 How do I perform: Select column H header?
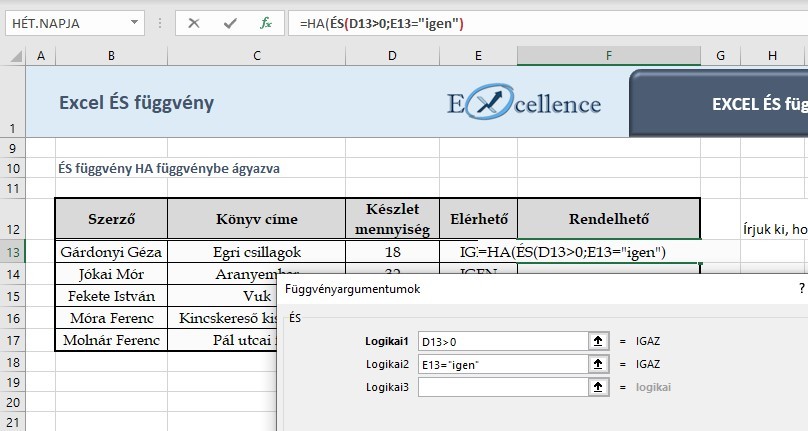[x=772, y=56]
